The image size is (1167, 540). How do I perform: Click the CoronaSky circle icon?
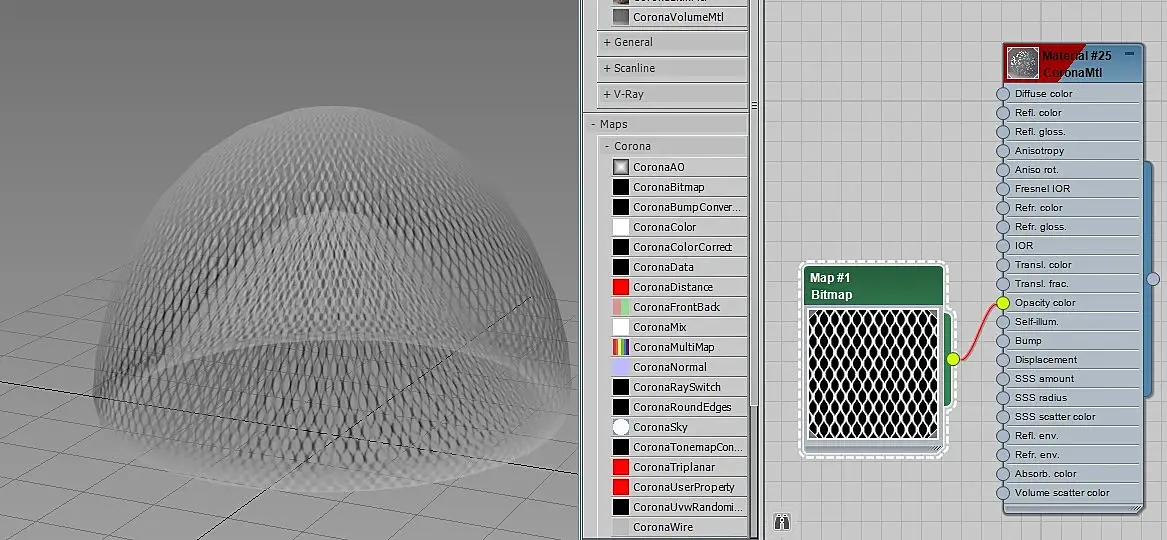click(x=621, y=427)
